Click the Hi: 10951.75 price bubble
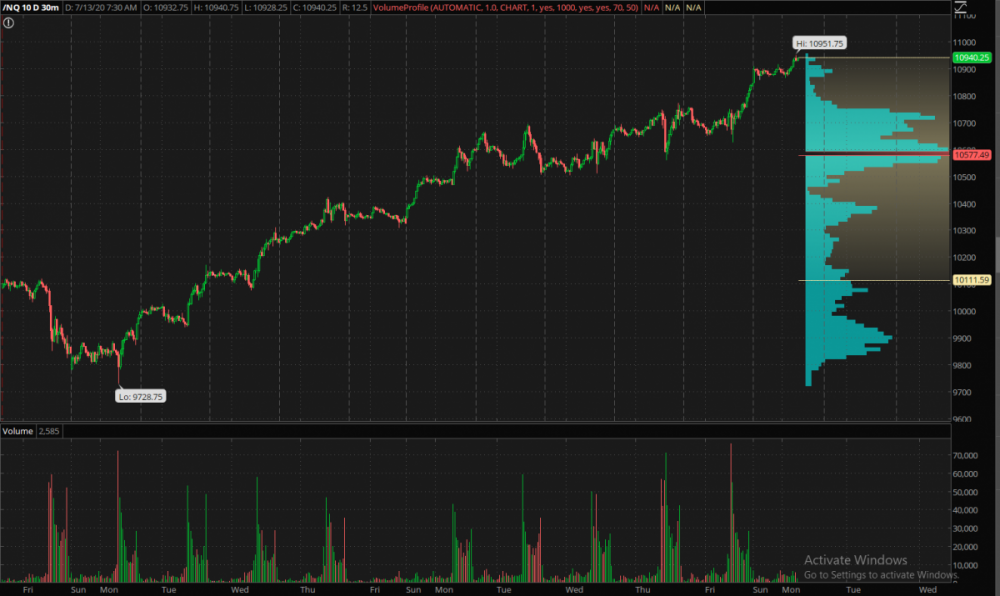1000x596 pixels. point(819,43)
